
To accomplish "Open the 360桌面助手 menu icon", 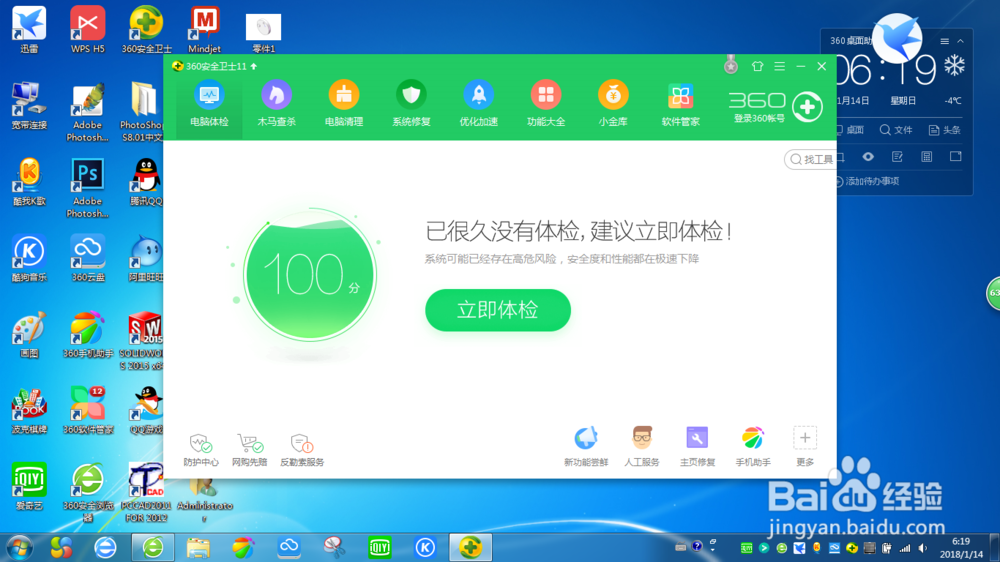I will pyautogui.click(x=945, y=41).
